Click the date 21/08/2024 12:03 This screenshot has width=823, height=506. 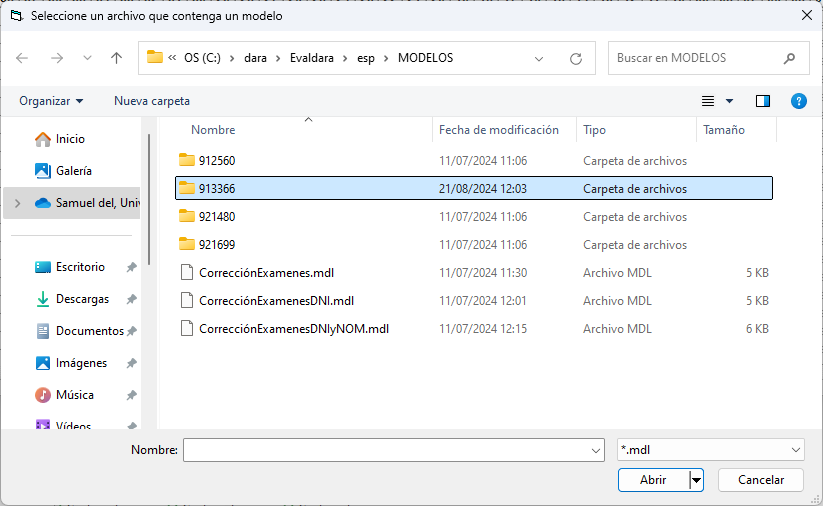tap(483, 189)
